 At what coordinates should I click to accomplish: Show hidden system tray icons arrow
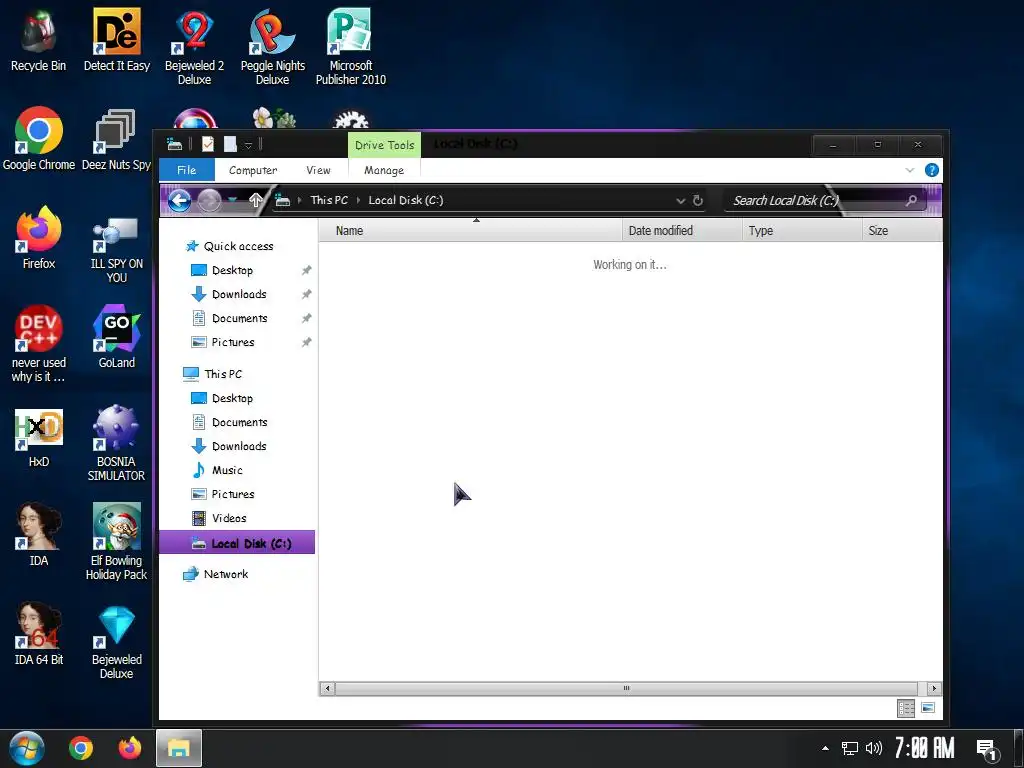825,748
